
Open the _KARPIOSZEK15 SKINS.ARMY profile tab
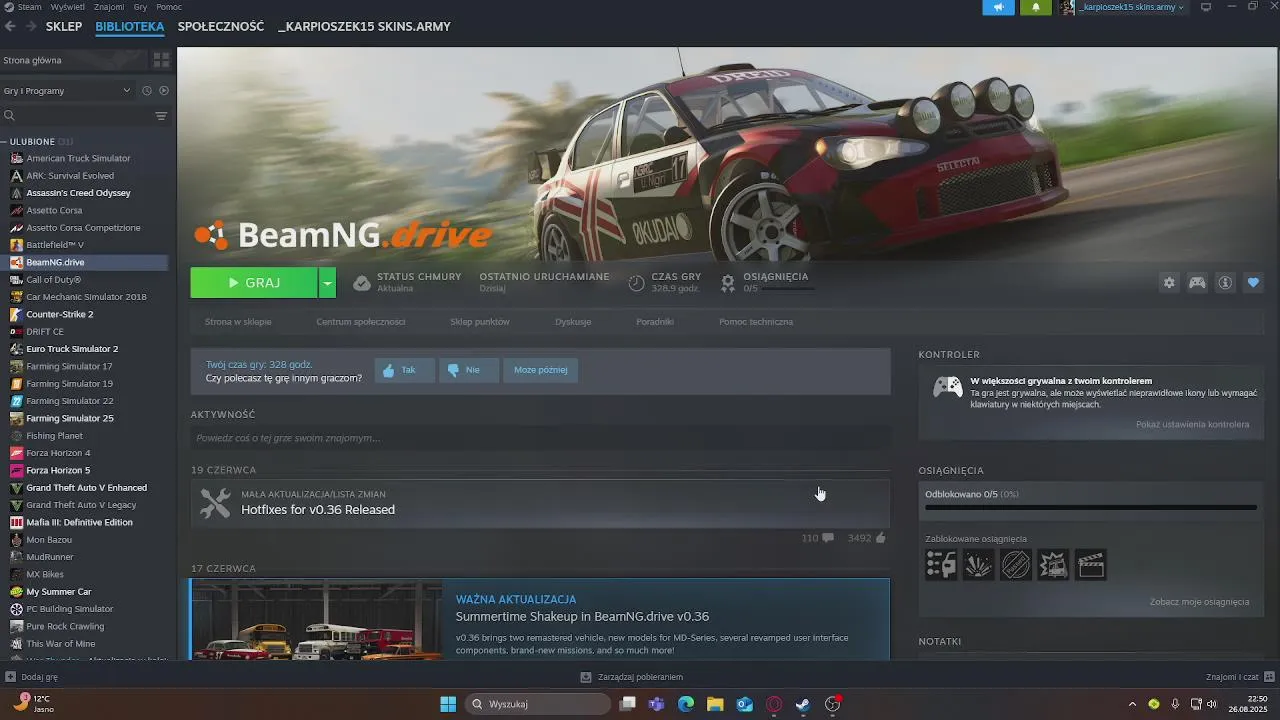pos(364,27)
